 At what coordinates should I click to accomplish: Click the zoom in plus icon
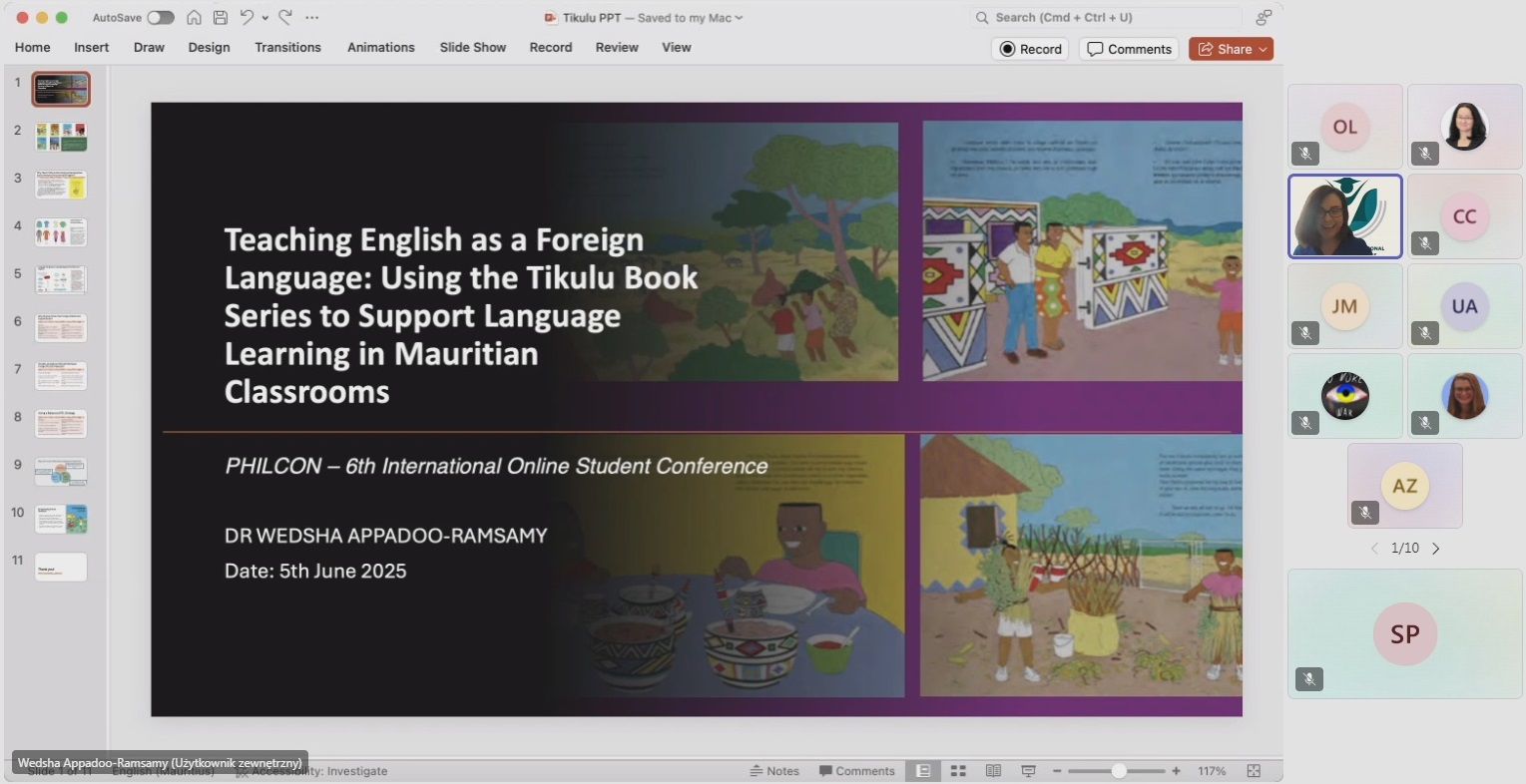click(x=1177, y=771)
